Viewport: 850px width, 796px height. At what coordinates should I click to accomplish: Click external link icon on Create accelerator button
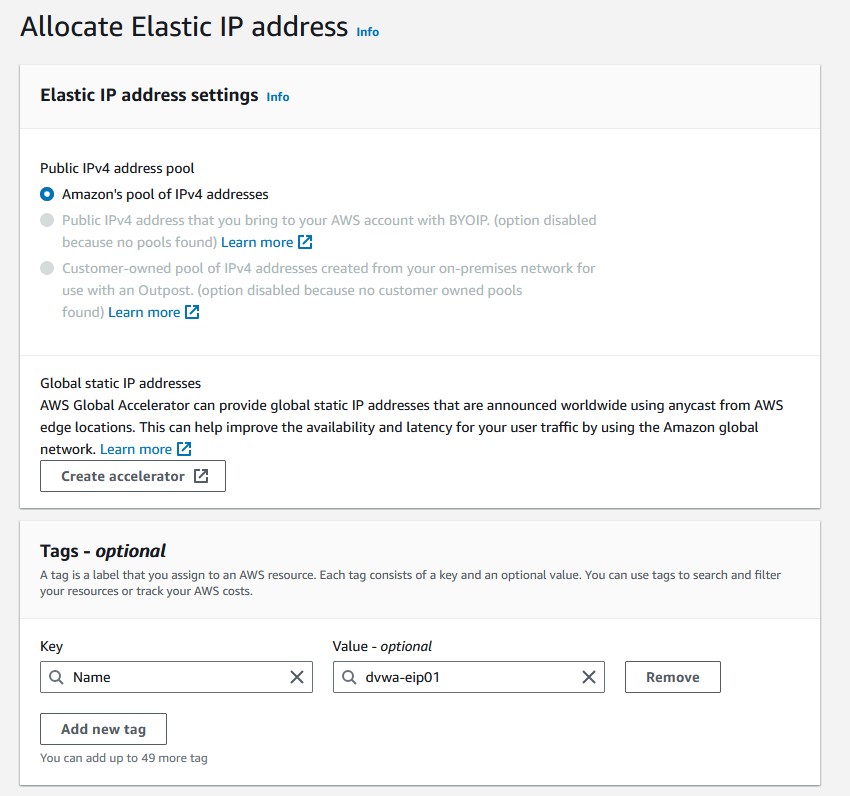point(201,476)
